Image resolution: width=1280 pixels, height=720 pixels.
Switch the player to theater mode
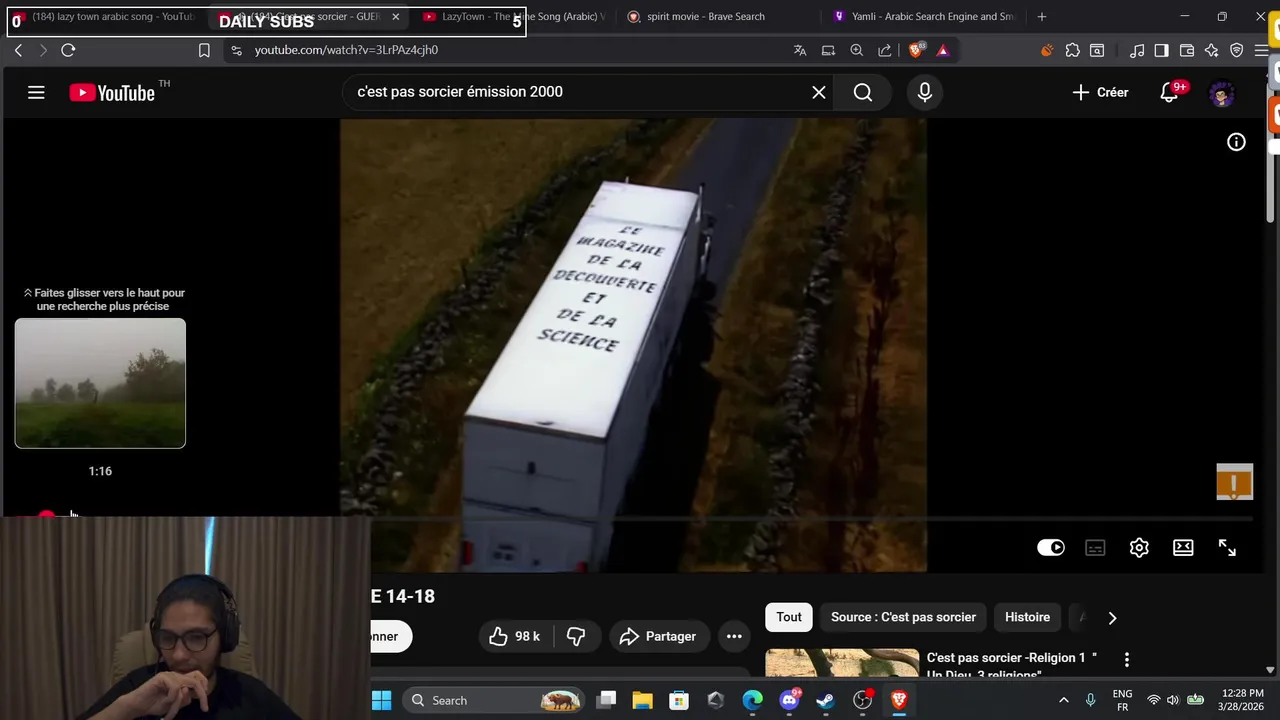(x=1183, y=547)
